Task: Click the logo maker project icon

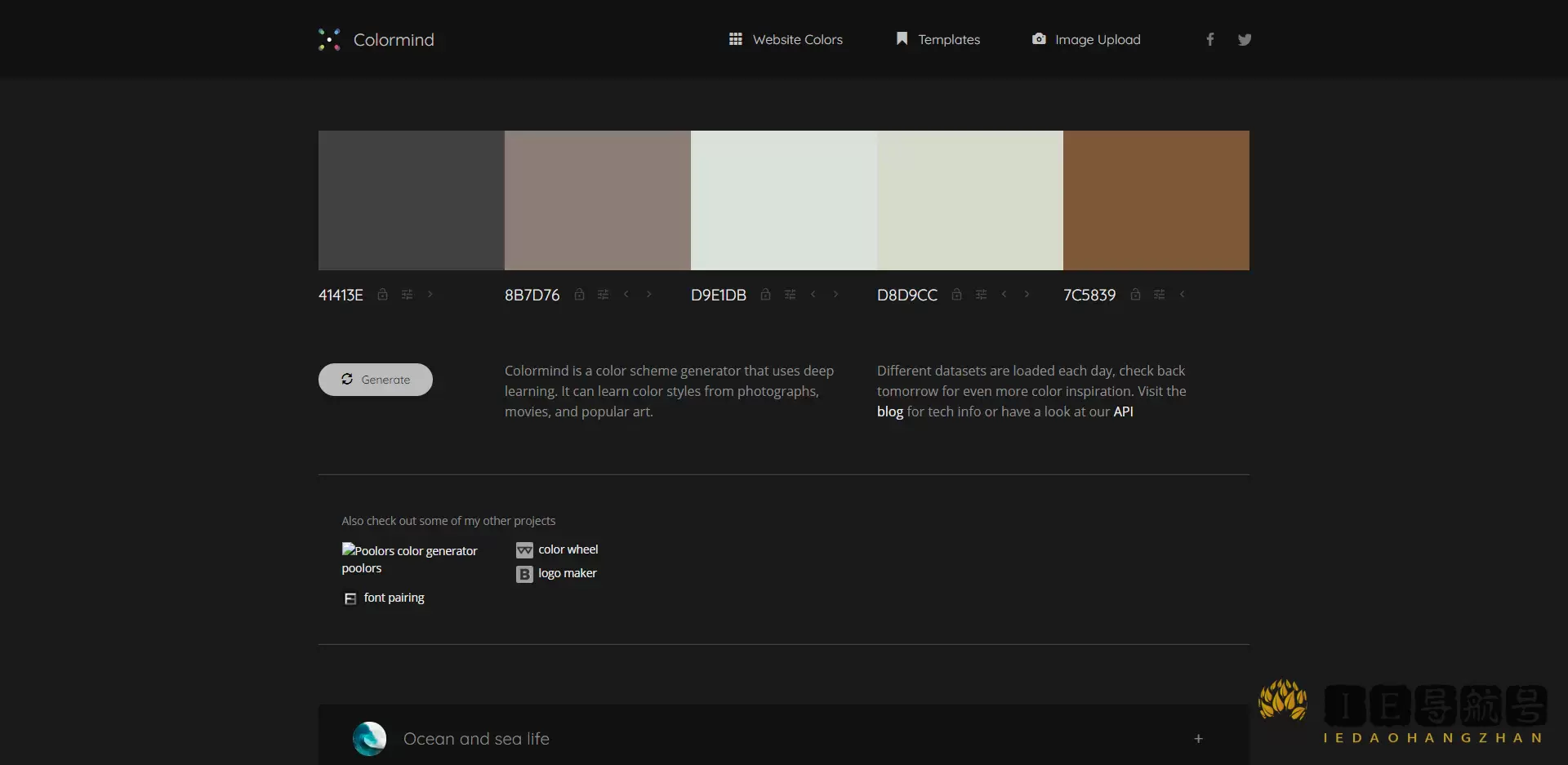Action: coord(525,574)
